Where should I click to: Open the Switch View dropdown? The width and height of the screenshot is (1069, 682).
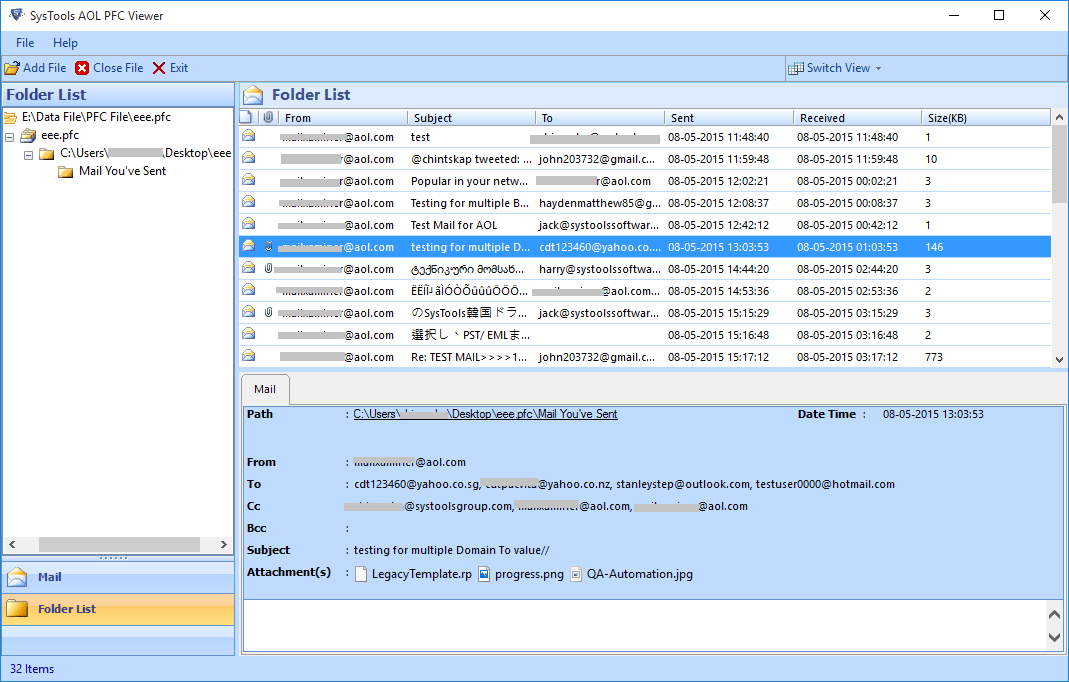coord(834,68)
